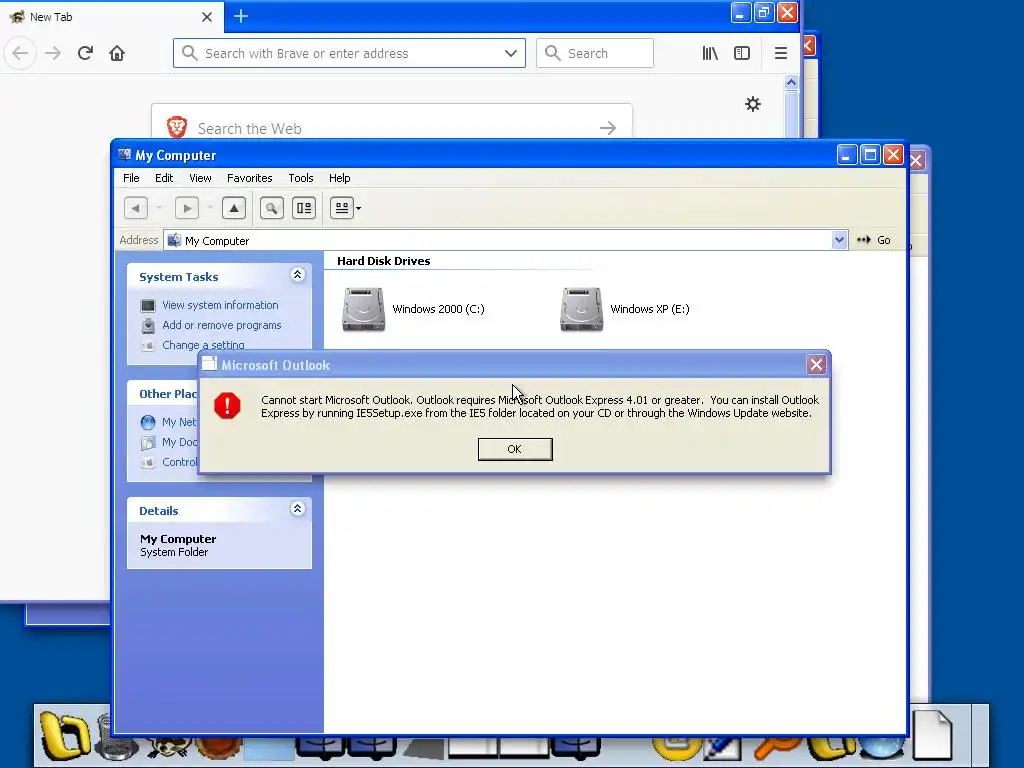Click the Forward arrow in My Computer toolbar

tap(187, 208)
